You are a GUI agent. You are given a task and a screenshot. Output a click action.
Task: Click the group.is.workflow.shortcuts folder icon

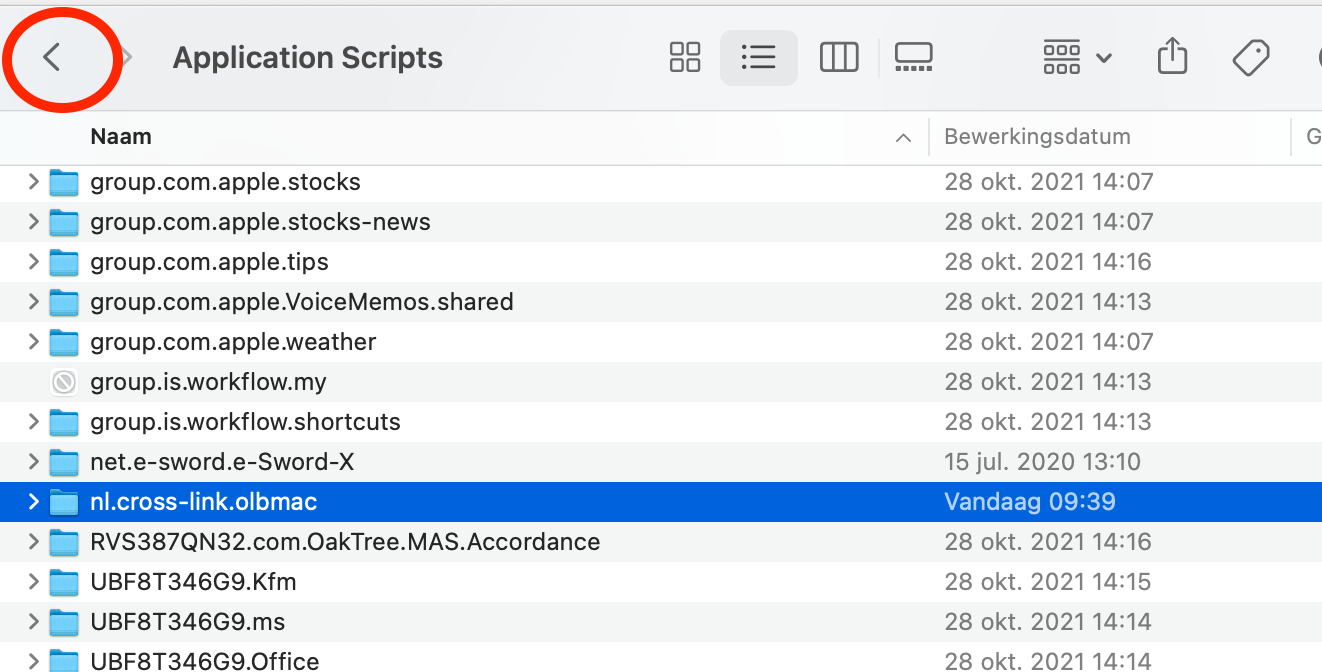(x=64, y=422)
